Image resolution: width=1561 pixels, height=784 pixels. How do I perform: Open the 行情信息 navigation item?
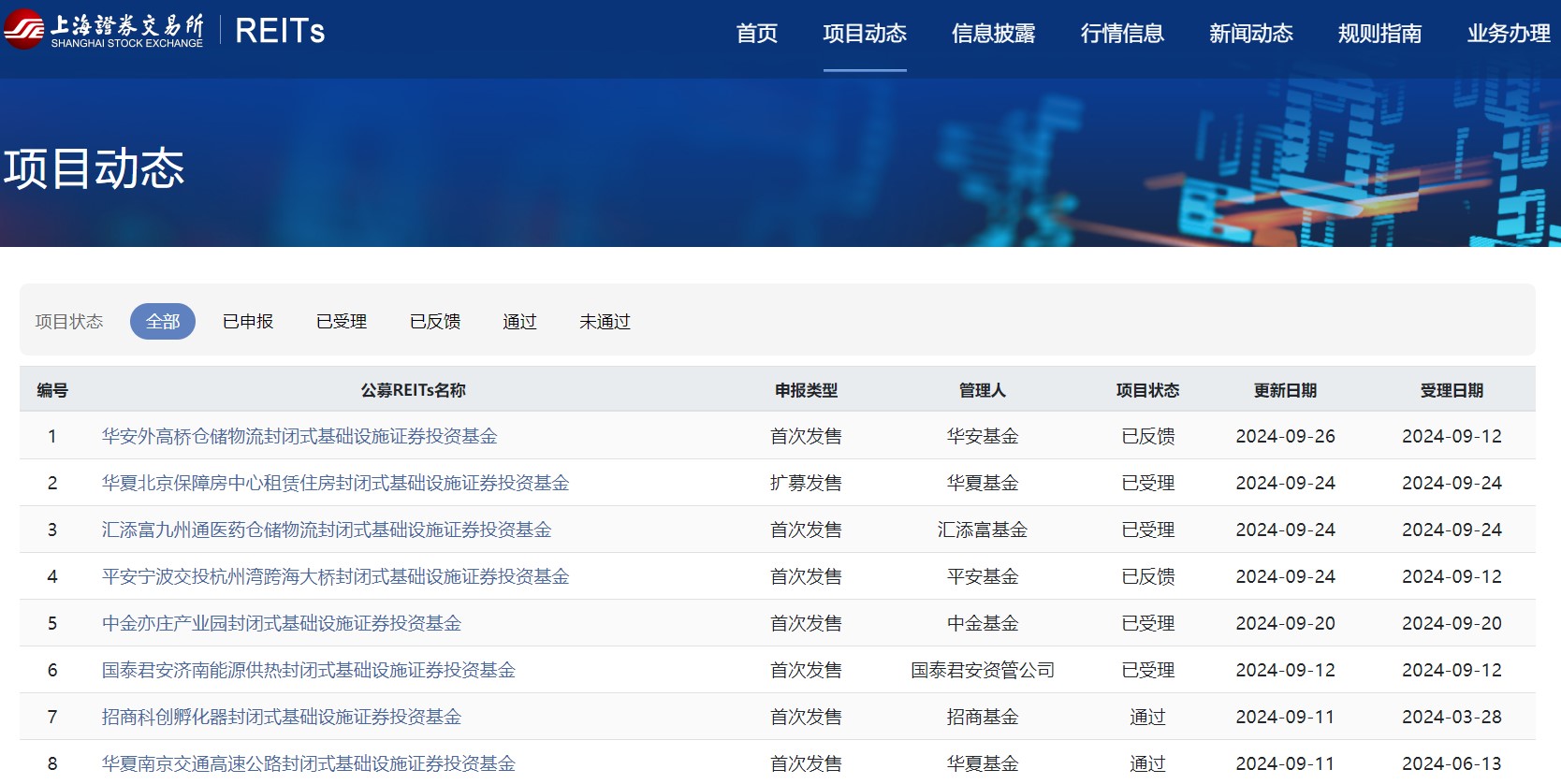[x=1122, y=34]
